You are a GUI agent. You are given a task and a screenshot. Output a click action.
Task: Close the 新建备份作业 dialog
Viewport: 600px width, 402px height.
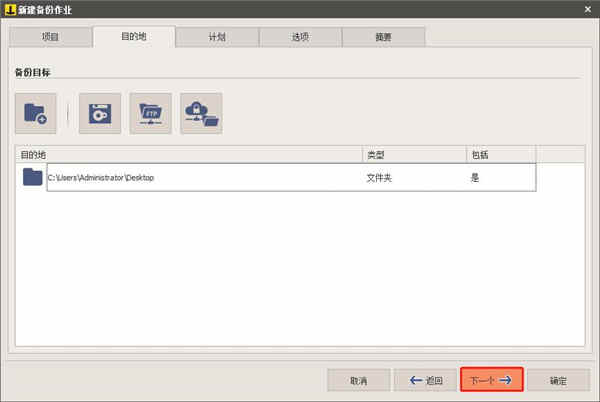pyautogui.click(x=588, y=9)
